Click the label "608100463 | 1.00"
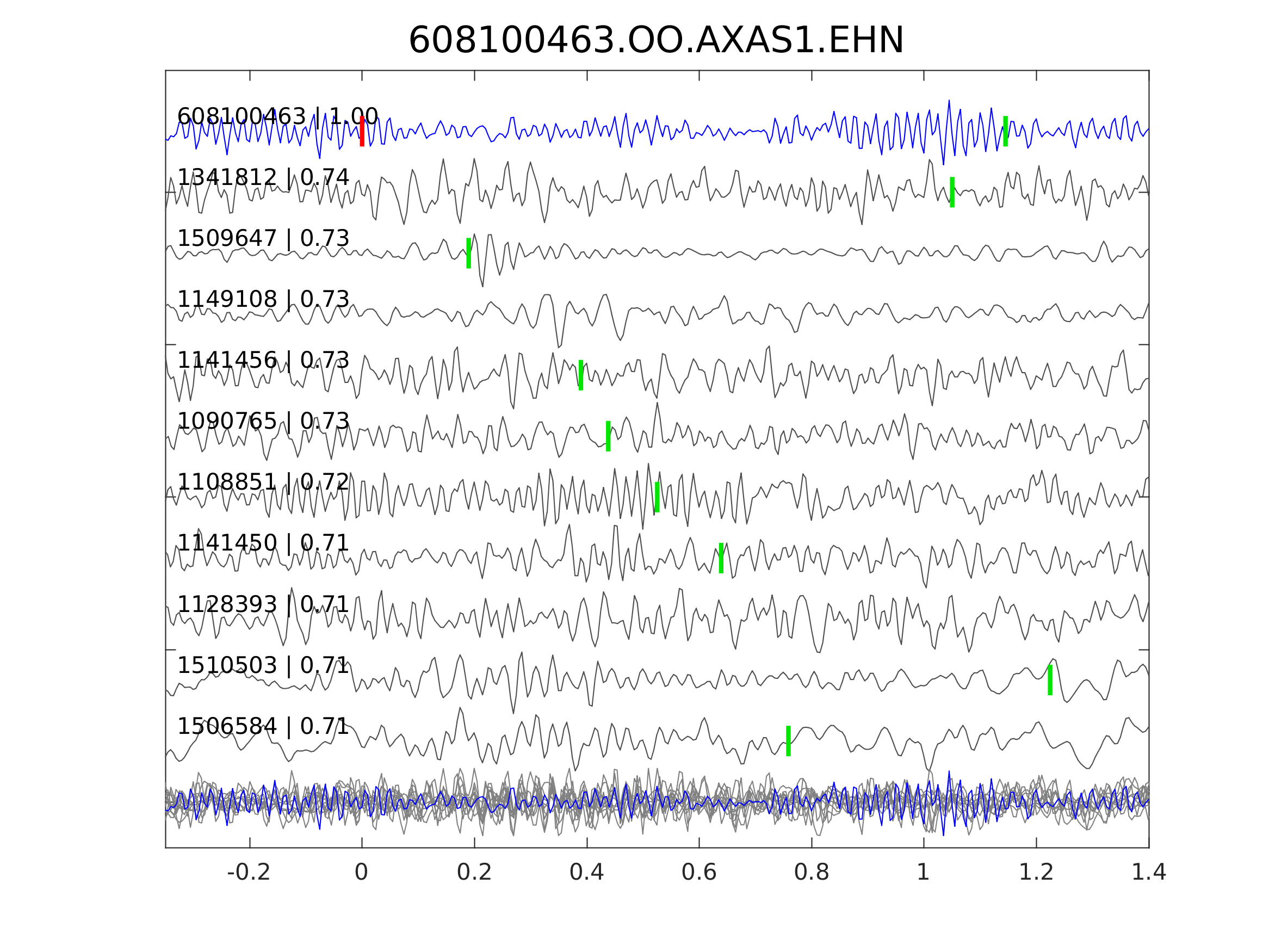The height and width of the screenshot is (952, 1269). point(277,116)
